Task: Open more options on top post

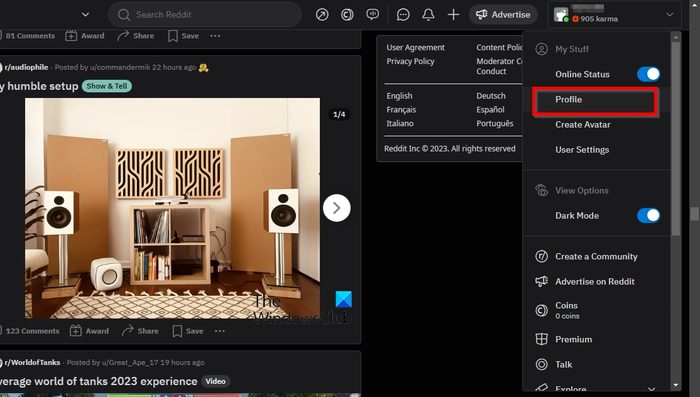Action: (215, 36)
